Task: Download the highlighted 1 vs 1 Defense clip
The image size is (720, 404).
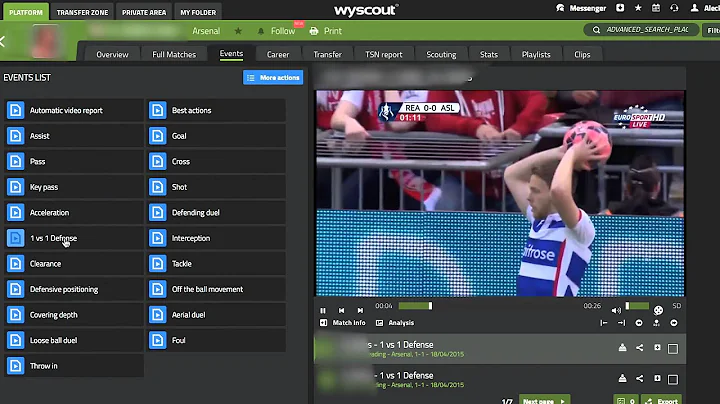Action: 658,348
